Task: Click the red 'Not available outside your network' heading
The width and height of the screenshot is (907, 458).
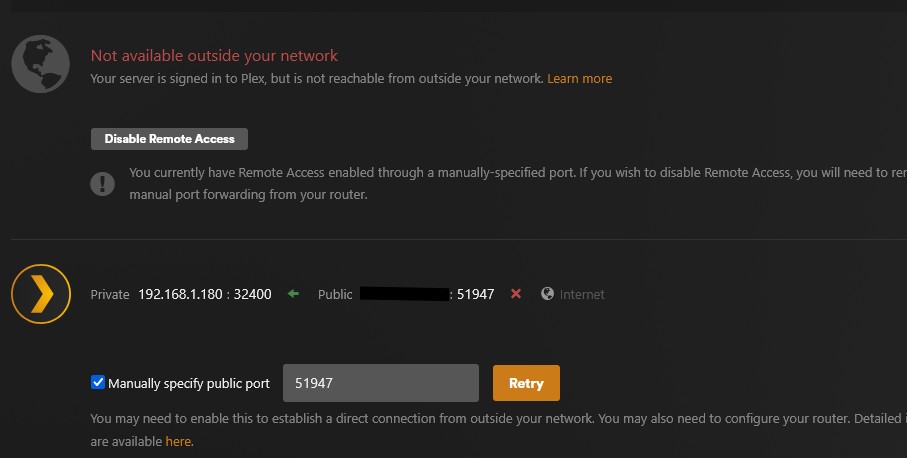Action: tap(214, 56)
